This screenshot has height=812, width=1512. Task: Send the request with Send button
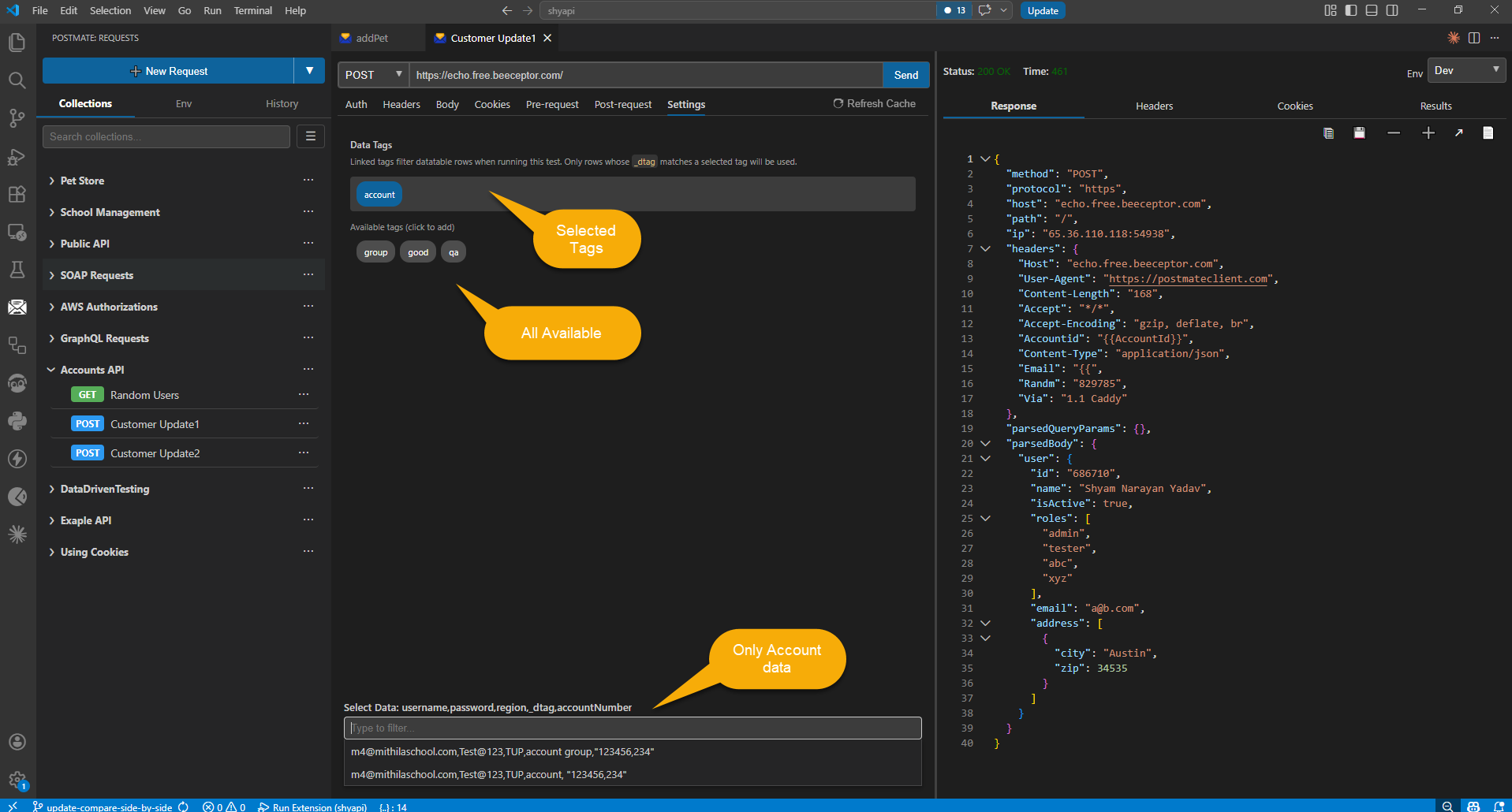(905, 75)
